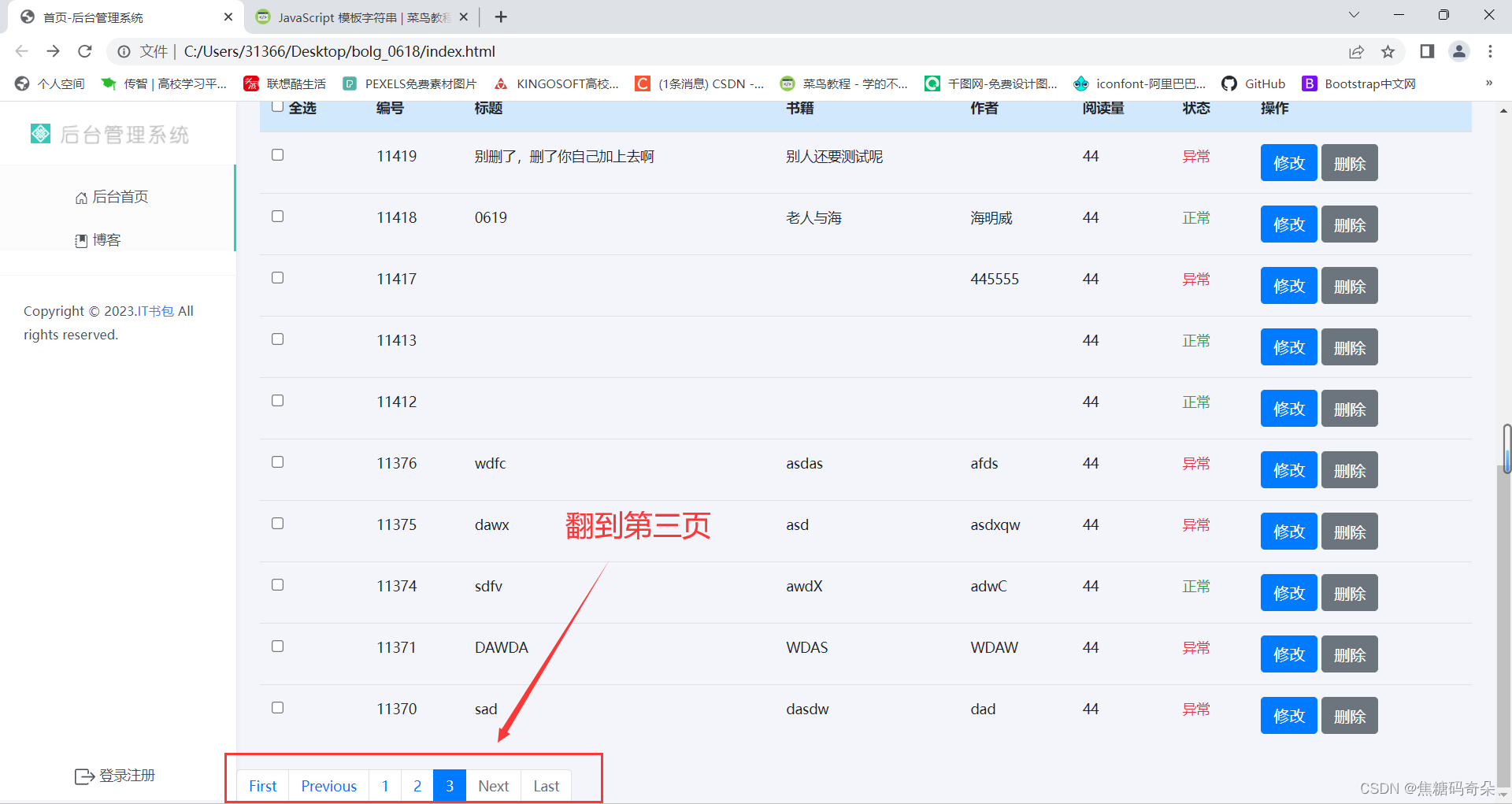The height and width of the screenshot is (804, 1512).
Task: Open the 千图网 bookmark
Action: pos(991,83)
